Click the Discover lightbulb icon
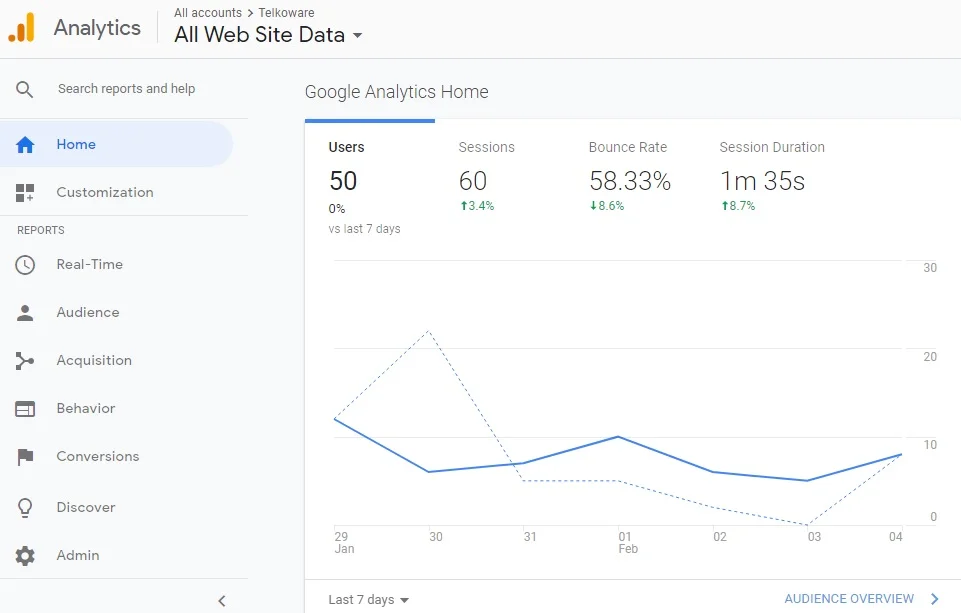Screen dimensions: 961x613 25,508
